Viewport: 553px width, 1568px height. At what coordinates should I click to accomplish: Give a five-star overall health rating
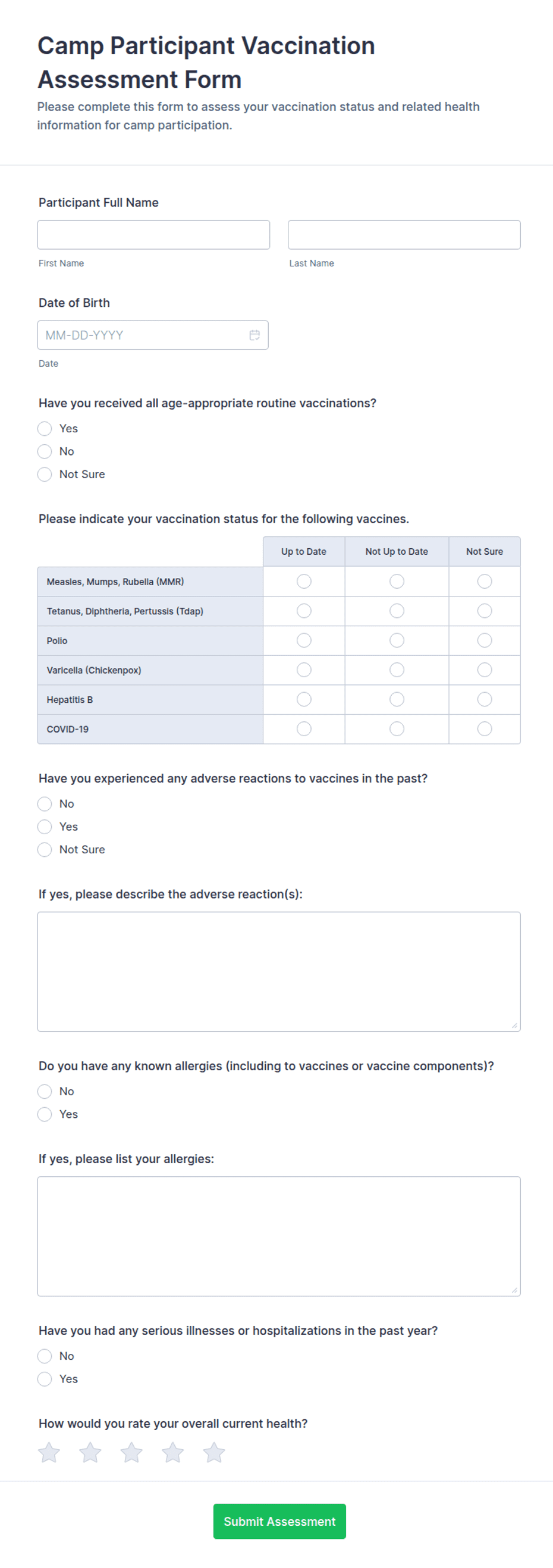pyautogui.click(x=214, y=1453)
